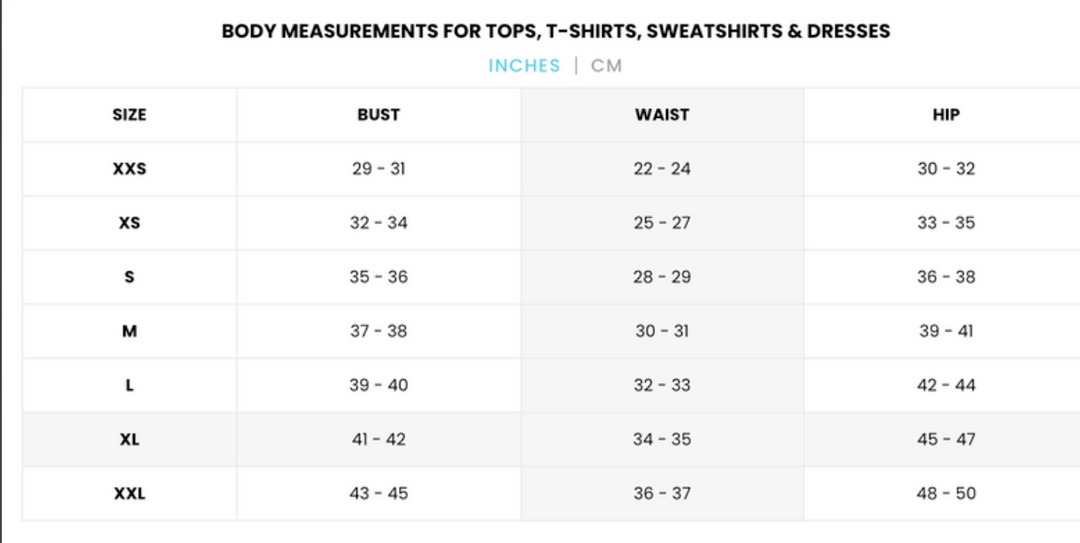Select the XXL hip value 48 - 50

click(946, 493)
